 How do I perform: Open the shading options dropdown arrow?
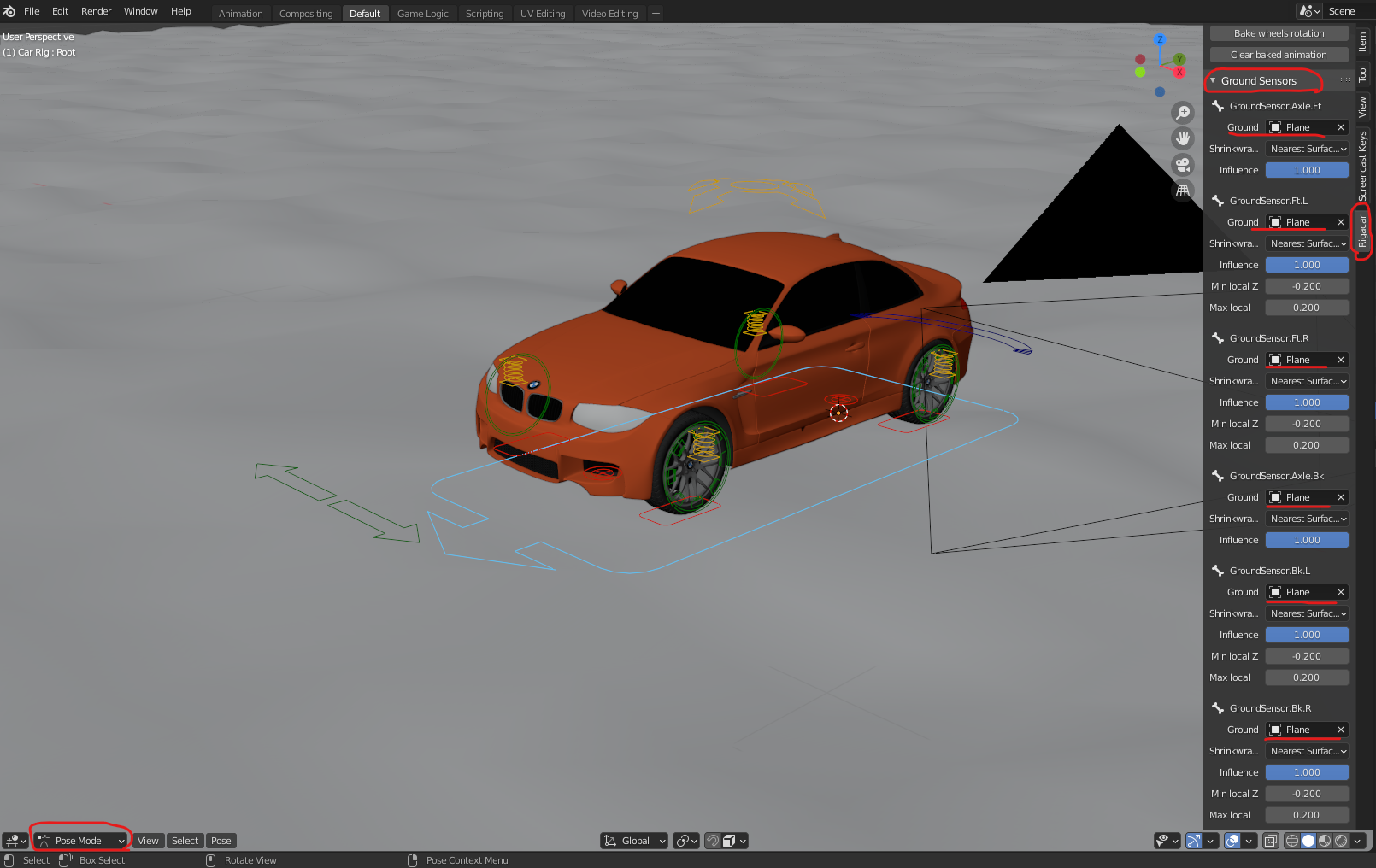click(x=1357, y=841)
